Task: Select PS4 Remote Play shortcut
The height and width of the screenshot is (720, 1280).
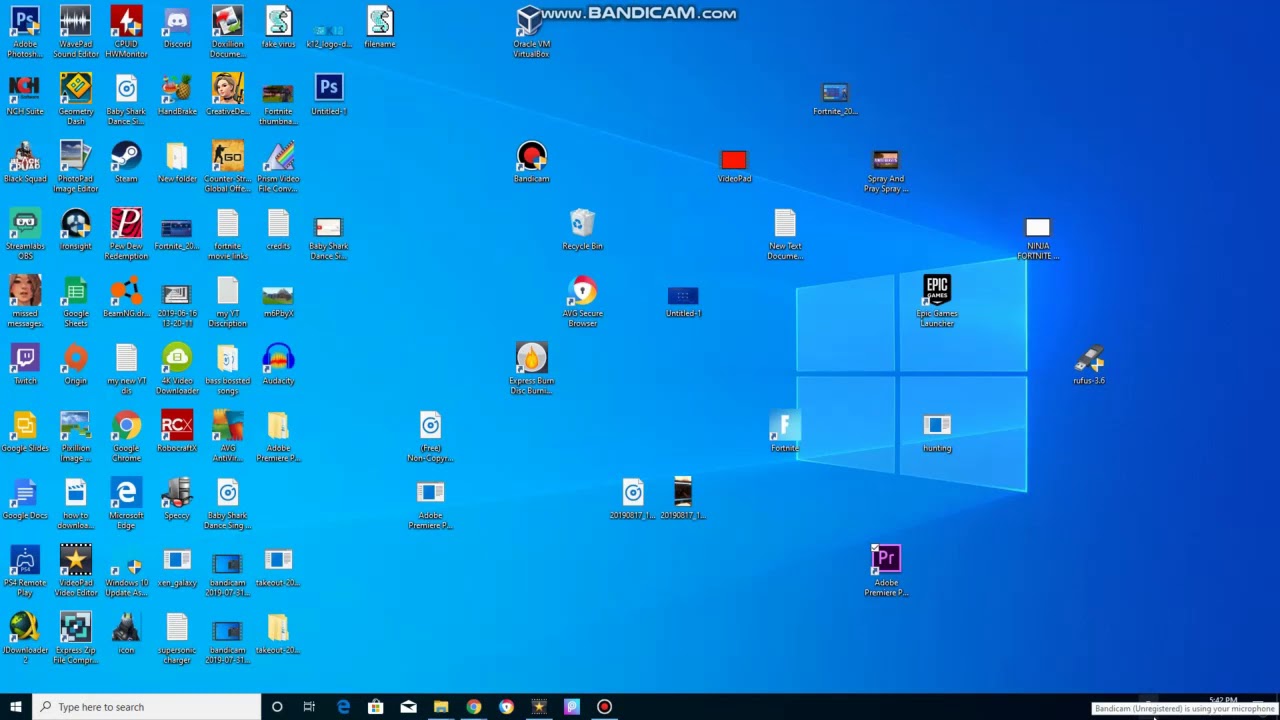Action: (25, 570)
